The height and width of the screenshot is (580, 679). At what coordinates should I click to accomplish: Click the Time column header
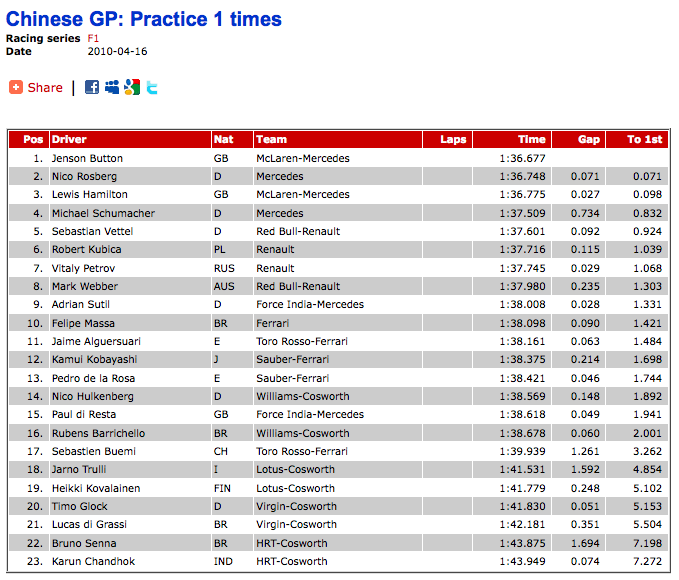tap(532, 140)
